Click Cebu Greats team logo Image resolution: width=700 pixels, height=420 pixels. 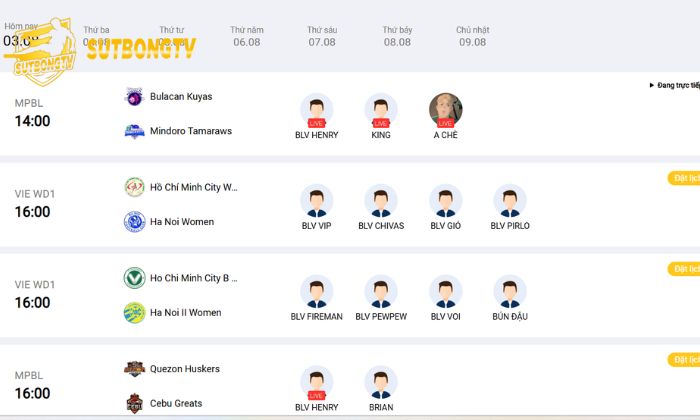(x=134, y=403)
